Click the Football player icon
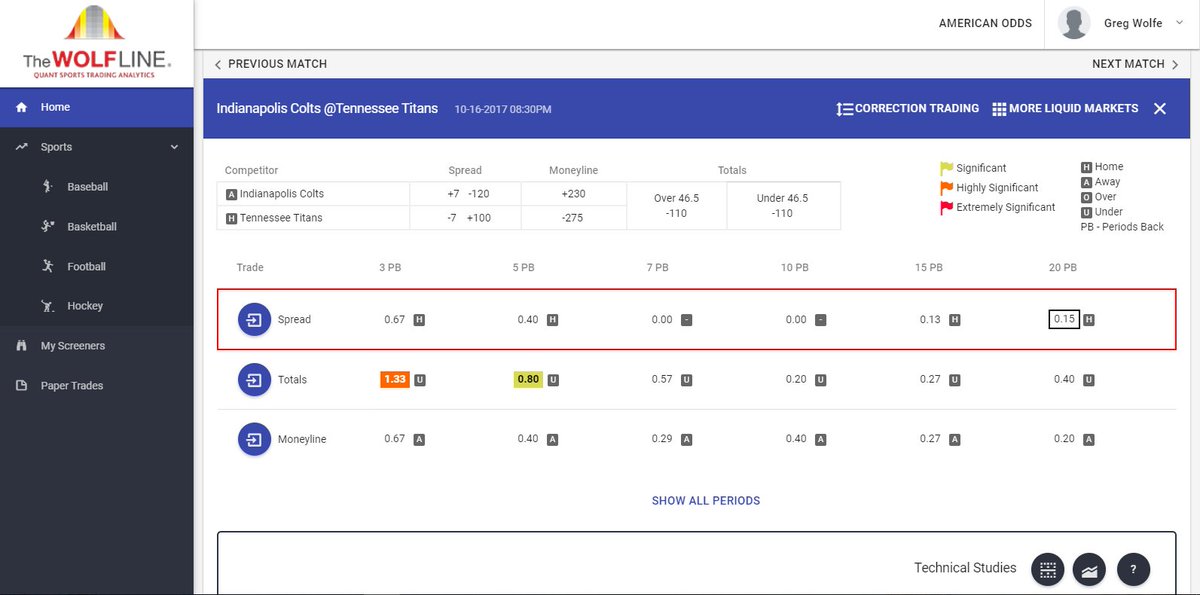1200x595 pixels. coord(47,266)
